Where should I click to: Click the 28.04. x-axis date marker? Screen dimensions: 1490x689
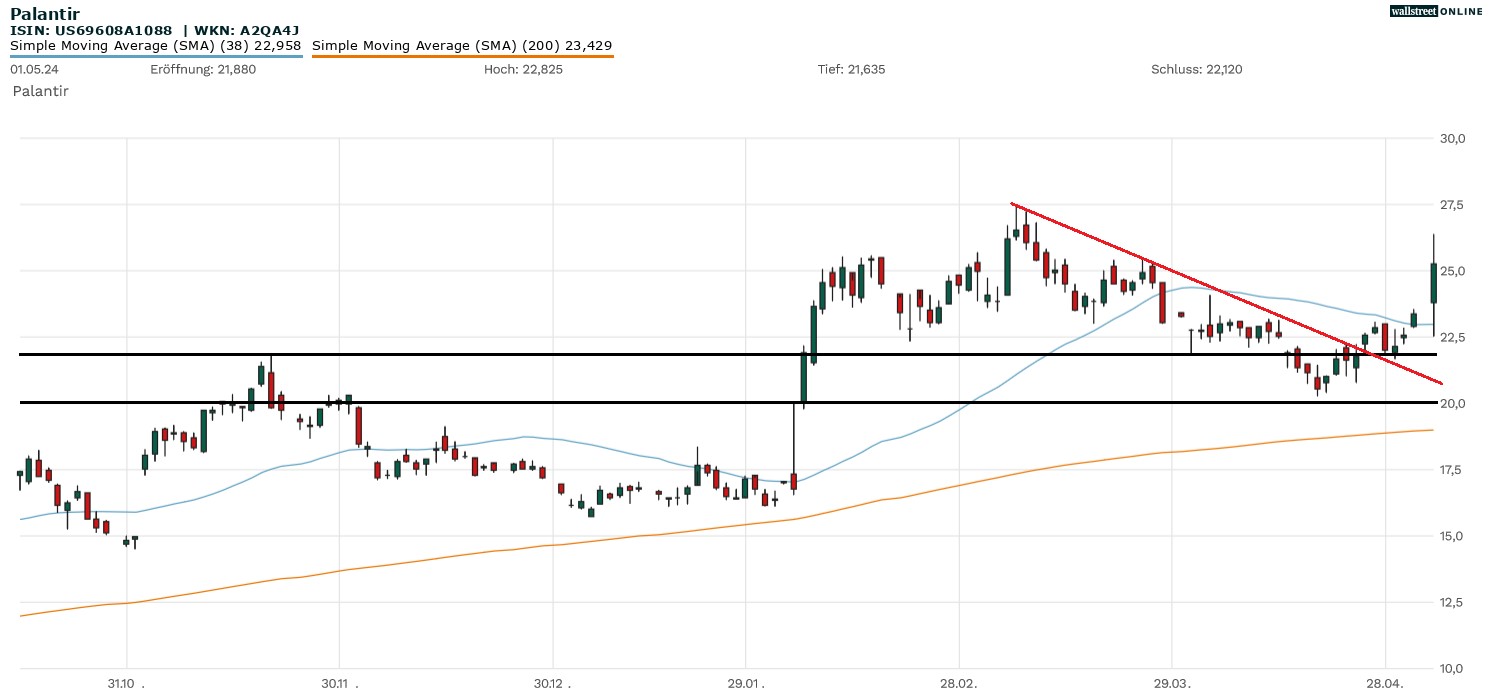point(1386,683)
